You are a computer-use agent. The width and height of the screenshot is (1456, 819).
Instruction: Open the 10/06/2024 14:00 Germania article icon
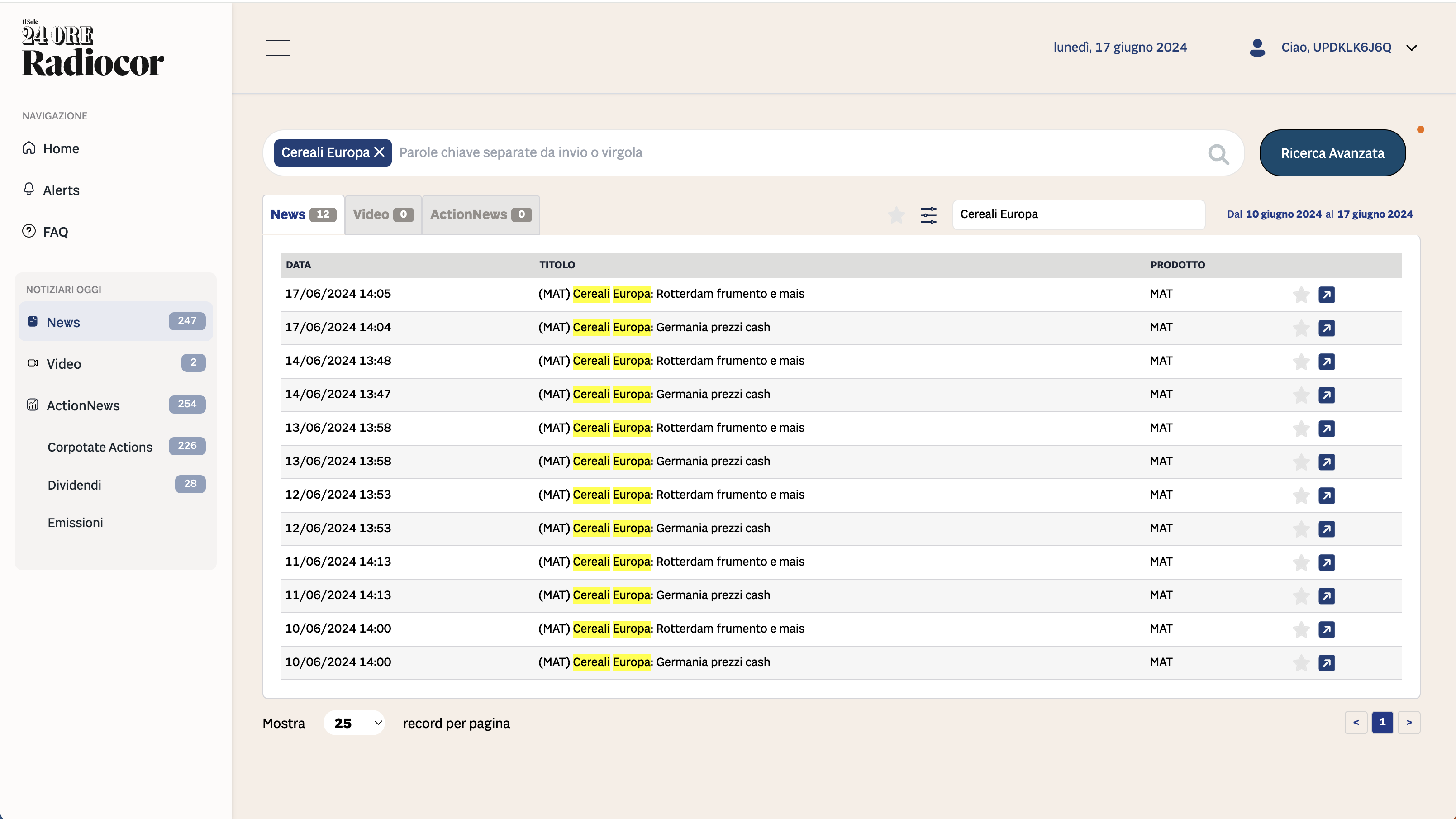[1326, 663]
